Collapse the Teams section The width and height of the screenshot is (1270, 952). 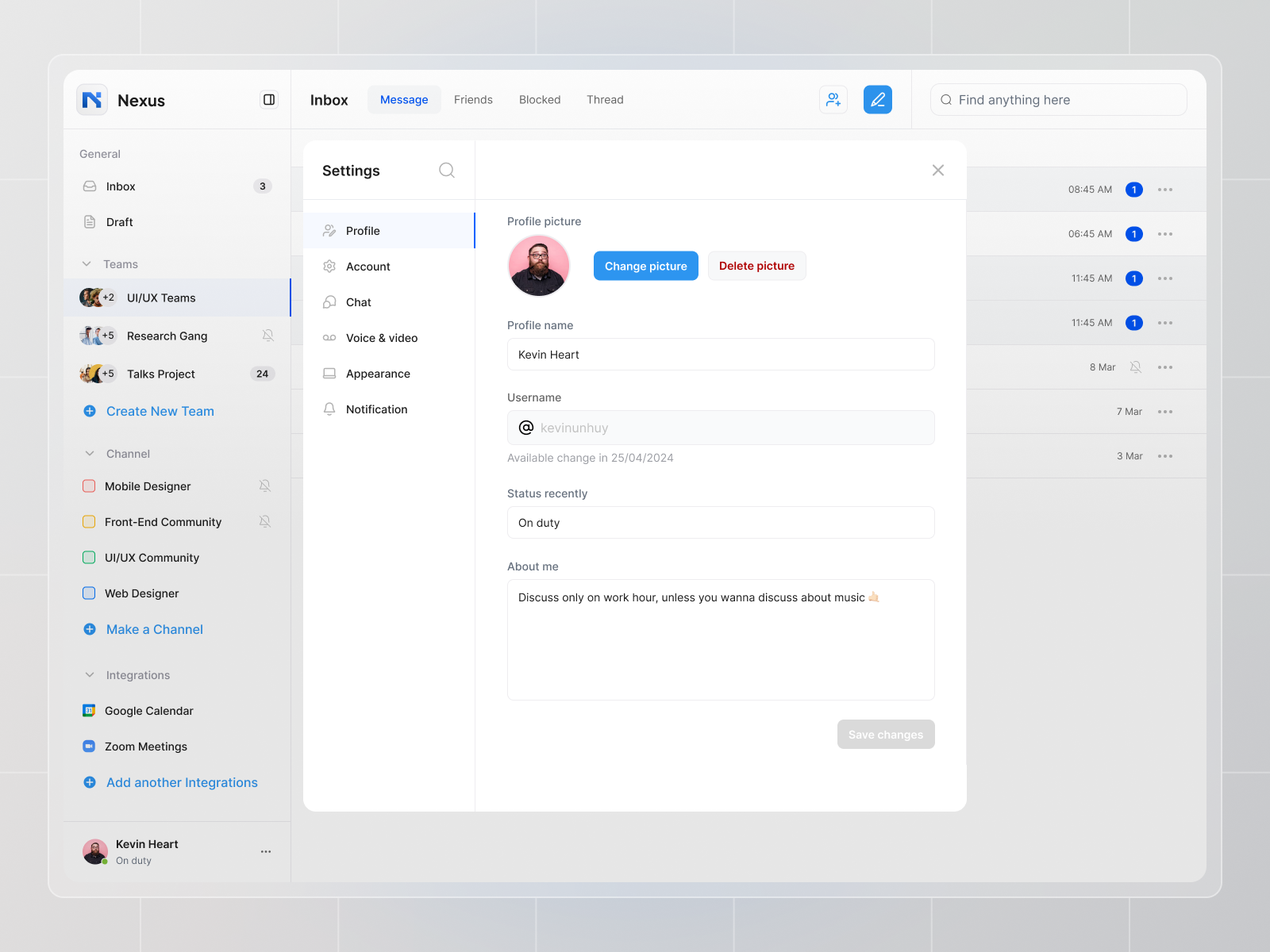88,263
